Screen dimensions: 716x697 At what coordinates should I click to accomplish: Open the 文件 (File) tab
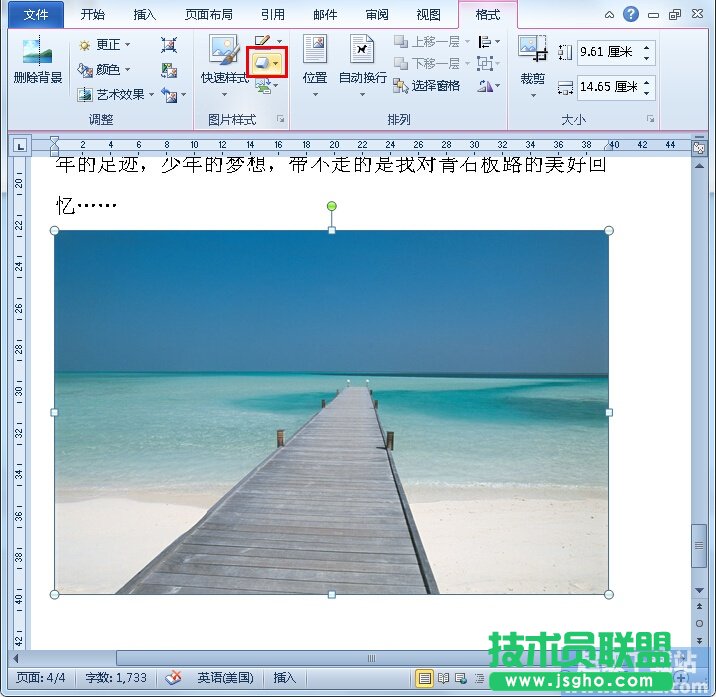click(x=35, y=15)
